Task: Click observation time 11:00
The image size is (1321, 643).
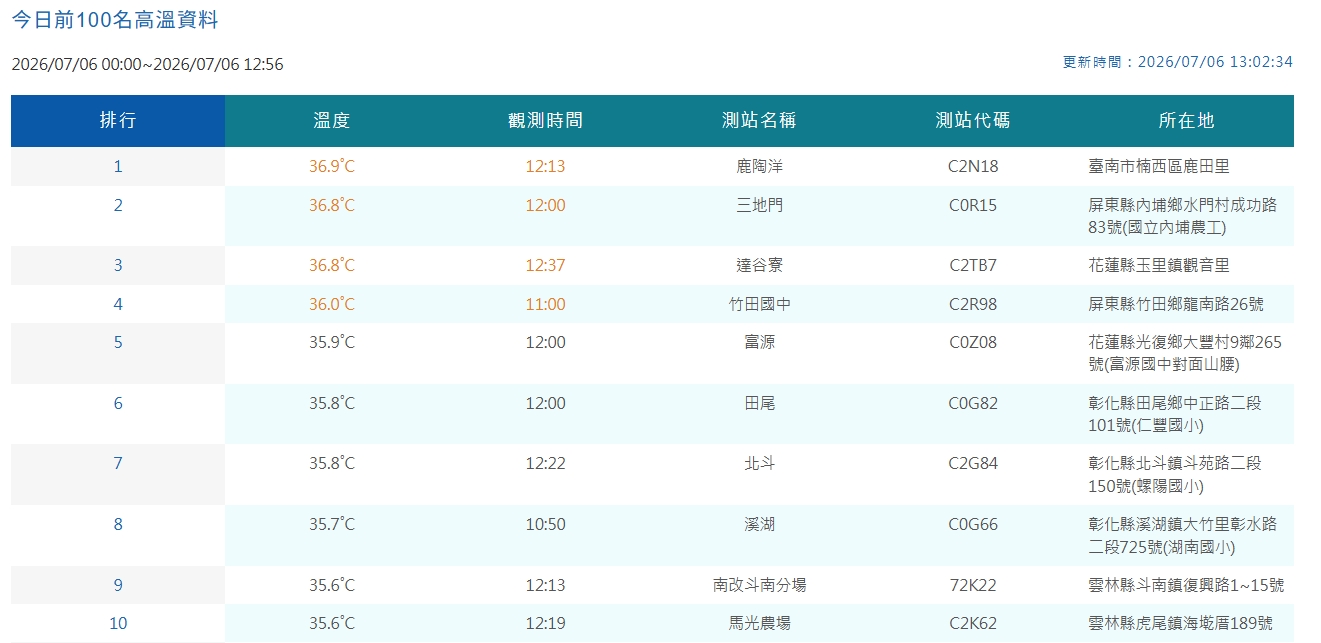Action: 545,304
